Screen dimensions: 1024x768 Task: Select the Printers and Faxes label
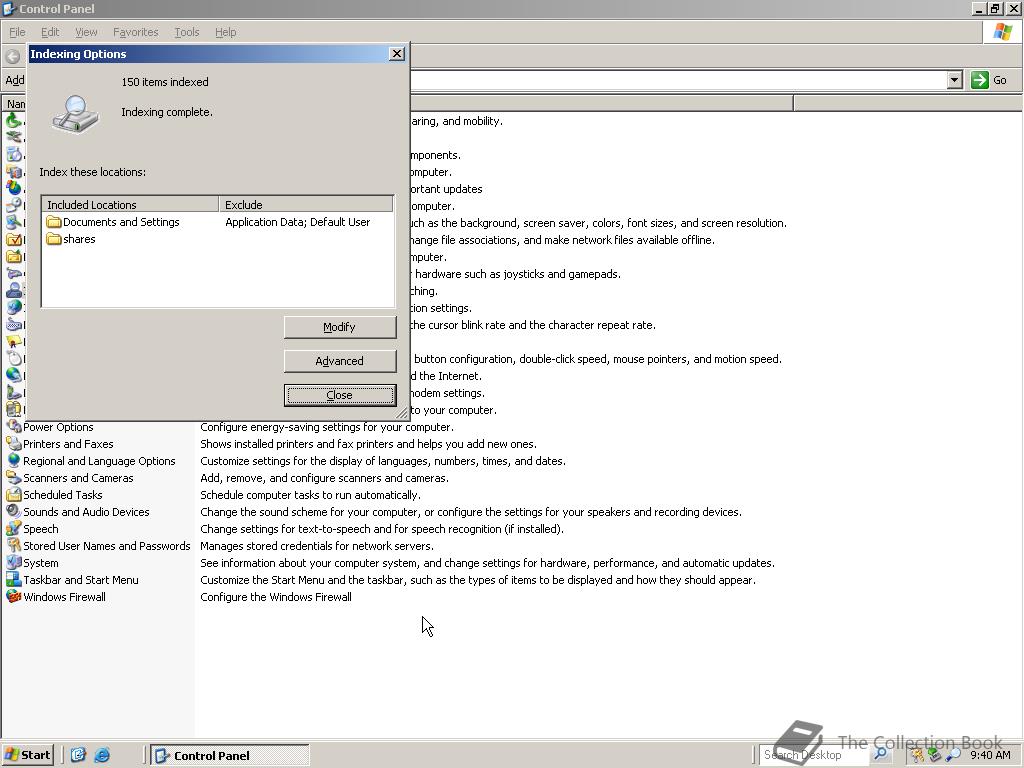pos(68,444)
